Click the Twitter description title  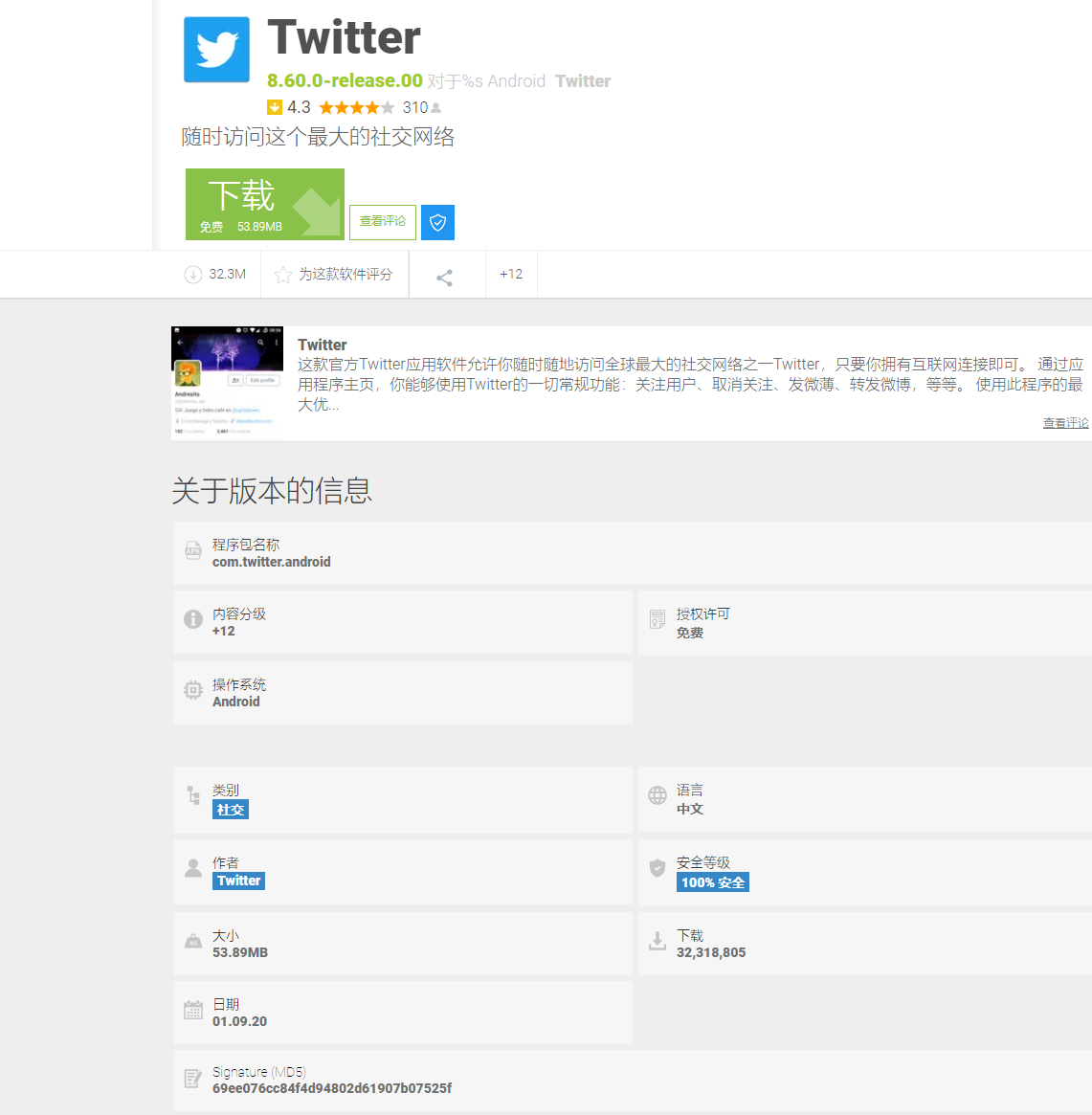323,345
